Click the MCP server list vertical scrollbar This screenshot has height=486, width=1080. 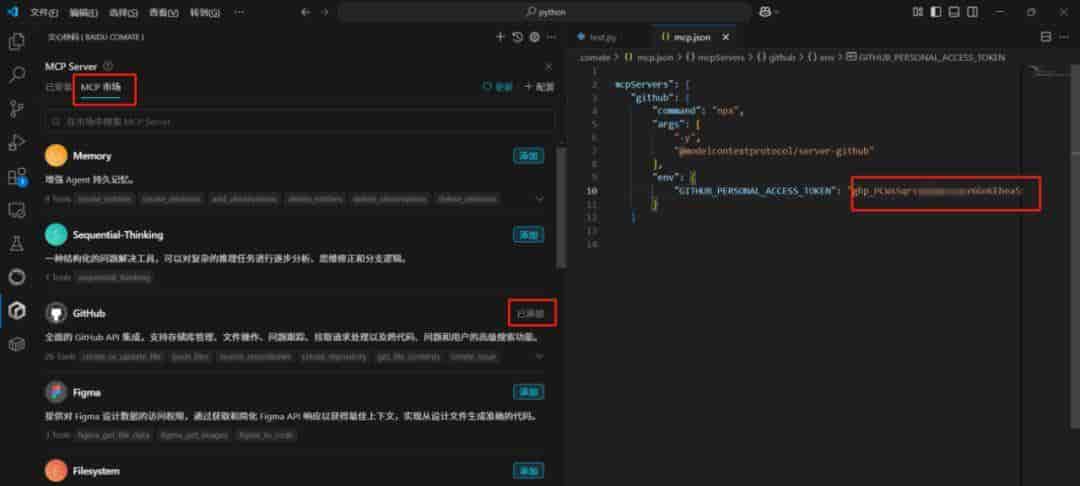[x=561, y=207]
